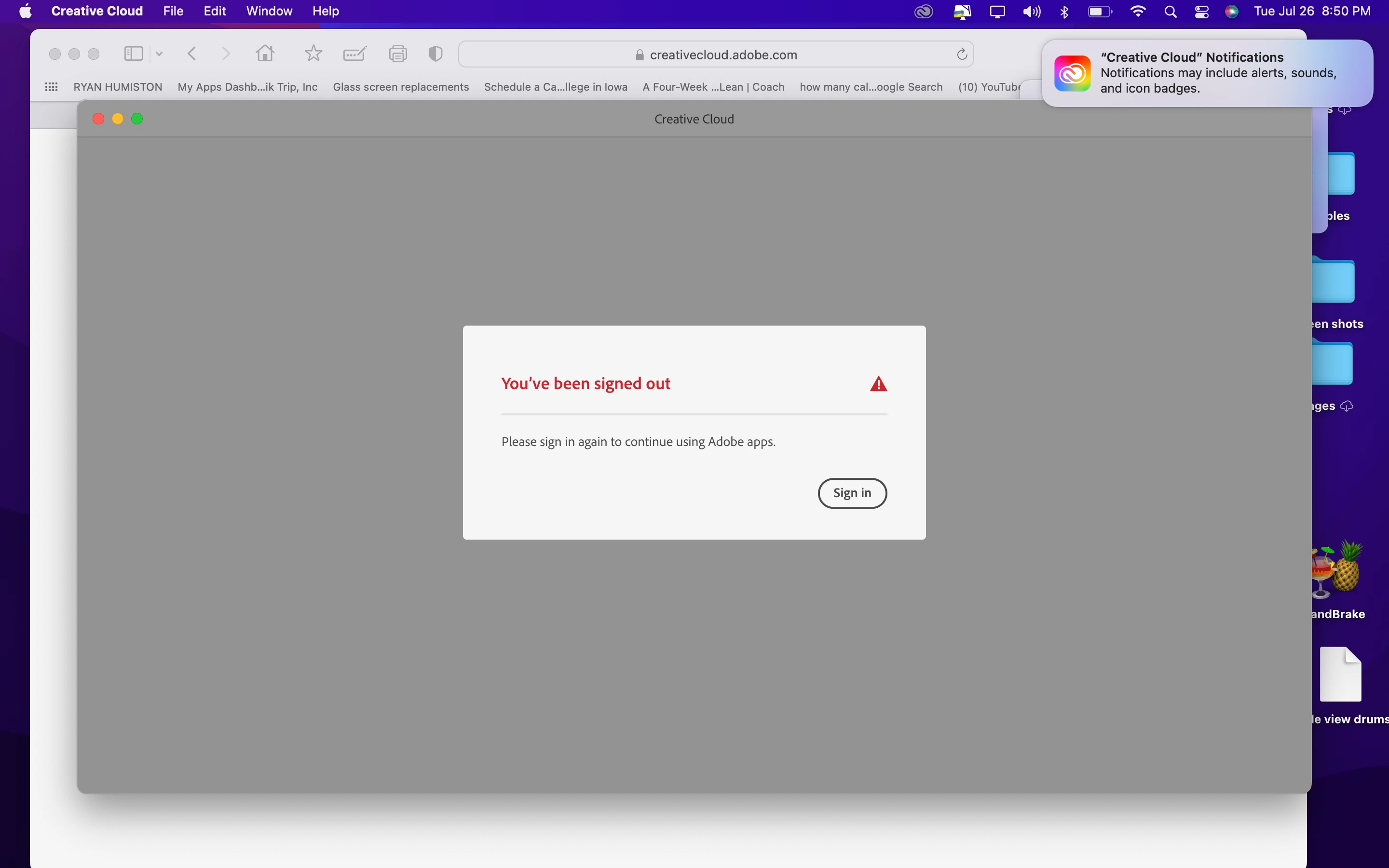This screenshot has width=1389, height=868.
Task: Open the Help menu
Action: tap(326, 12)
